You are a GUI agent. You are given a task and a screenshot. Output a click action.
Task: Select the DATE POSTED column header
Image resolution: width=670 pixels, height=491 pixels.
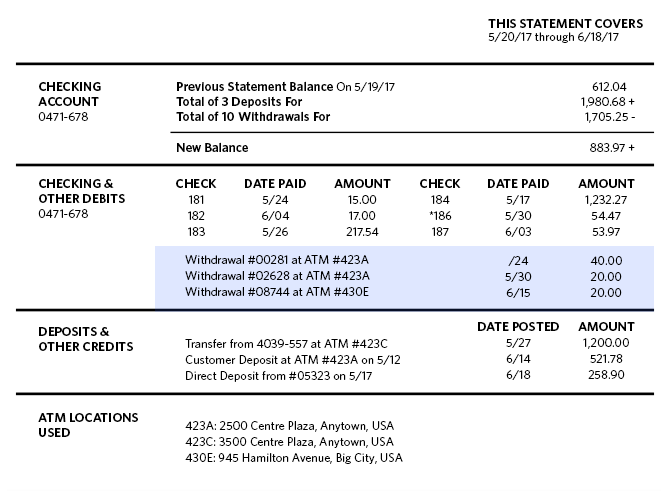coord(518,327)
